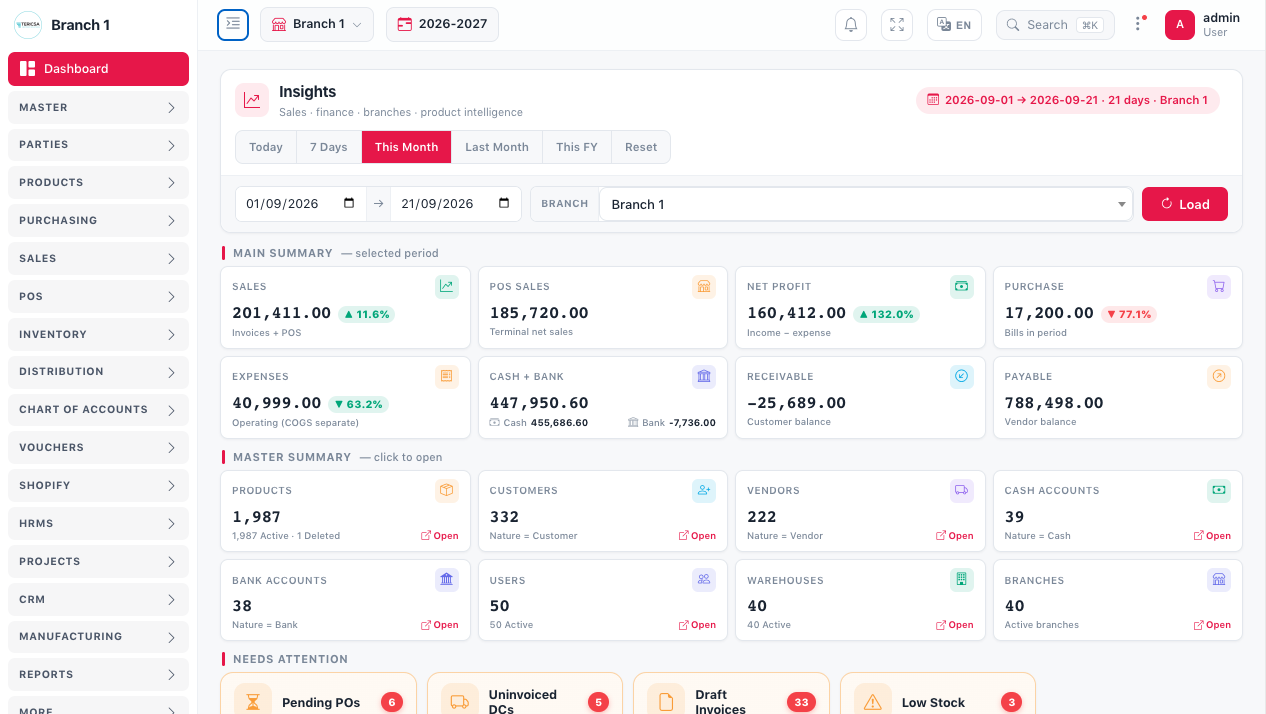Click the Cash + Bank building icon

704,377
